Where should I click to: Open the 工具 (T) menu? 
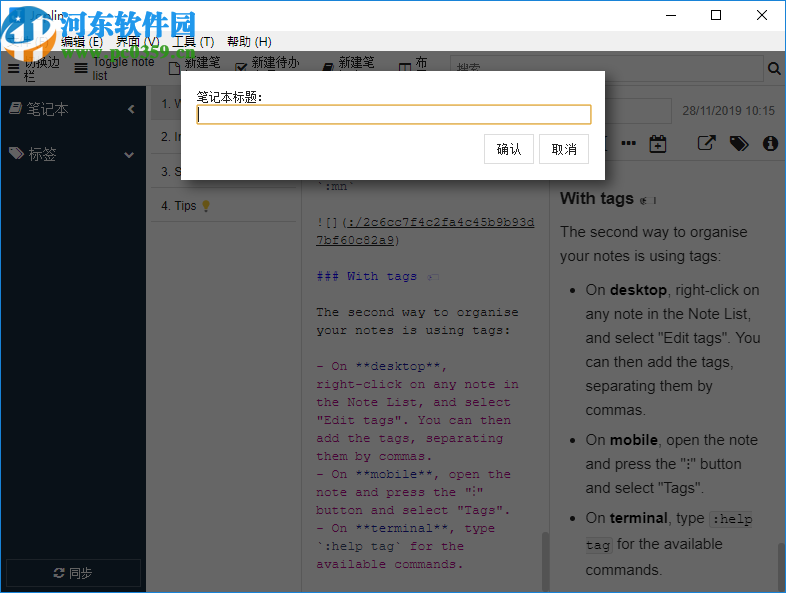coord(193,42)
